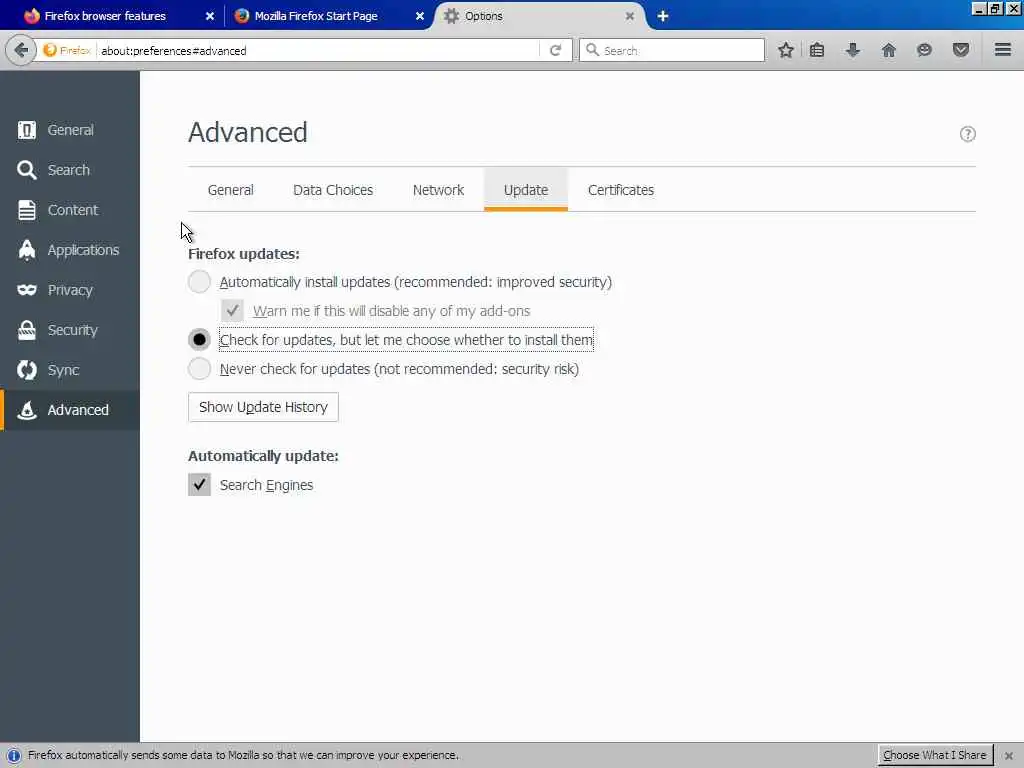This screenshot has height=768, width=1024.
Task: Open General preferences in sidebar
Action: [70, 130]
